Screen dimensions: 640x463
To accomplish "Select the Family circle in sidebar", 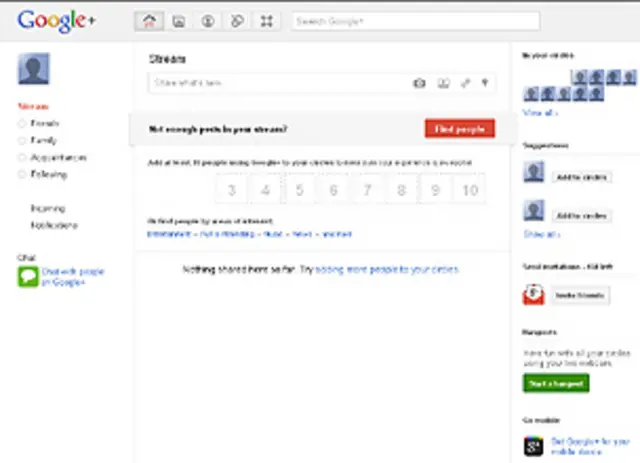I will click(x=43, y=140).
